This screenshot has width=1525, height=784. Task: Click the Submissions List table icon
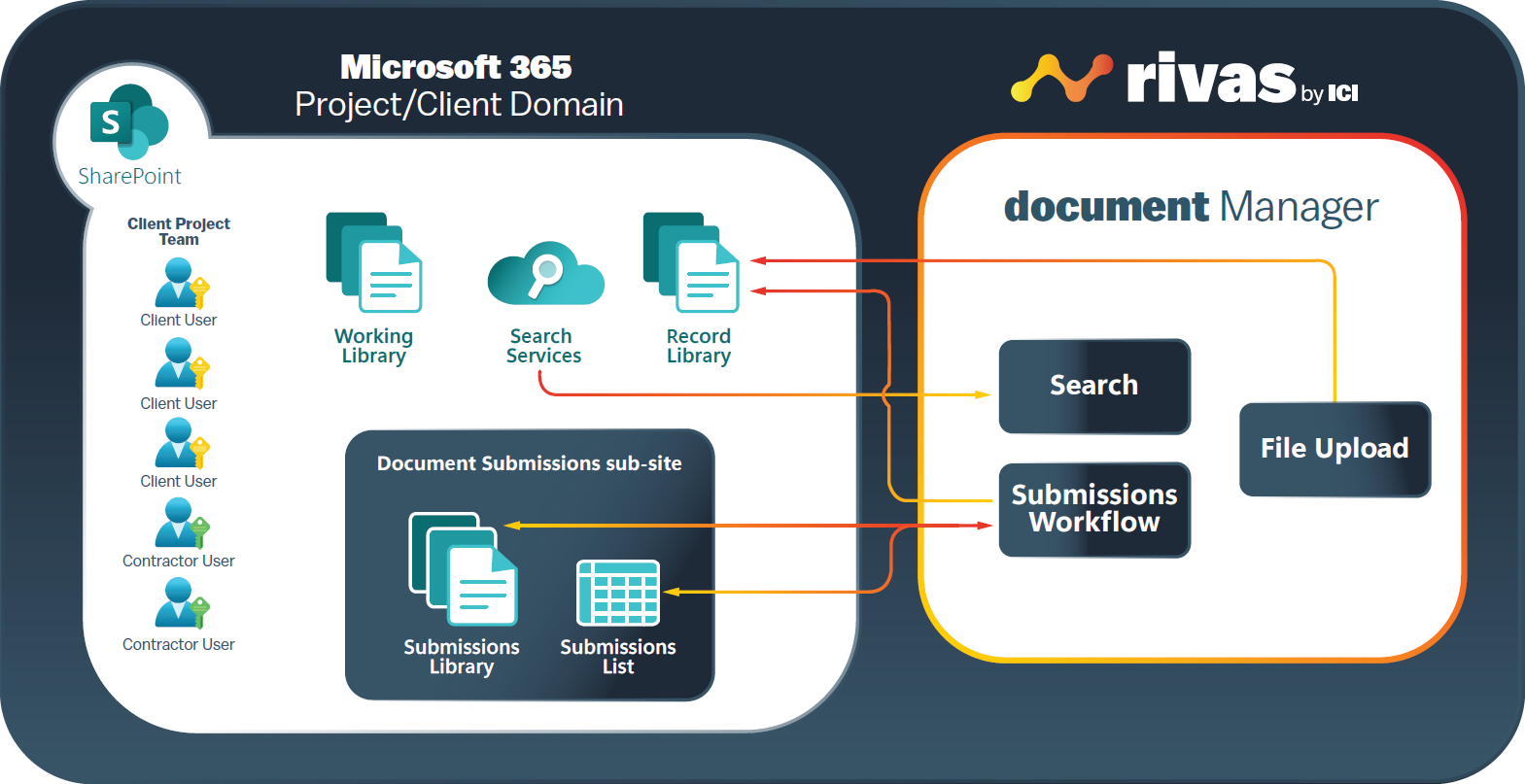click(x=618, y=593)
